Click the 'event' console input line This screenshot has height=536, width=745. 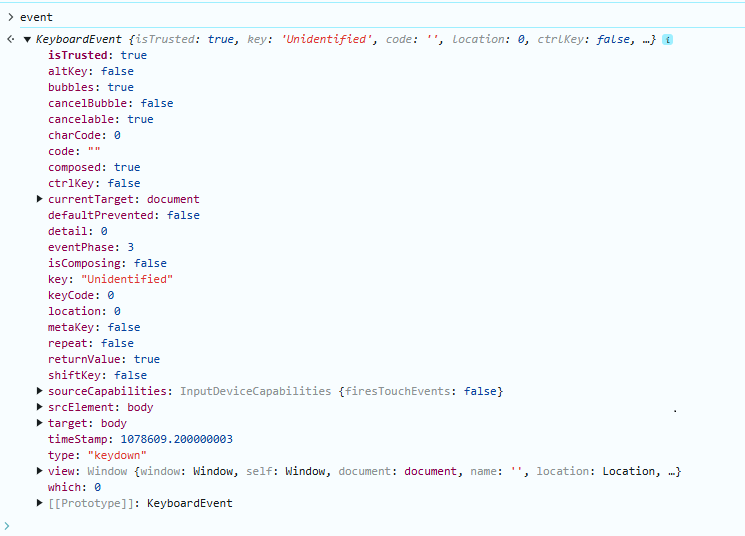36,17
